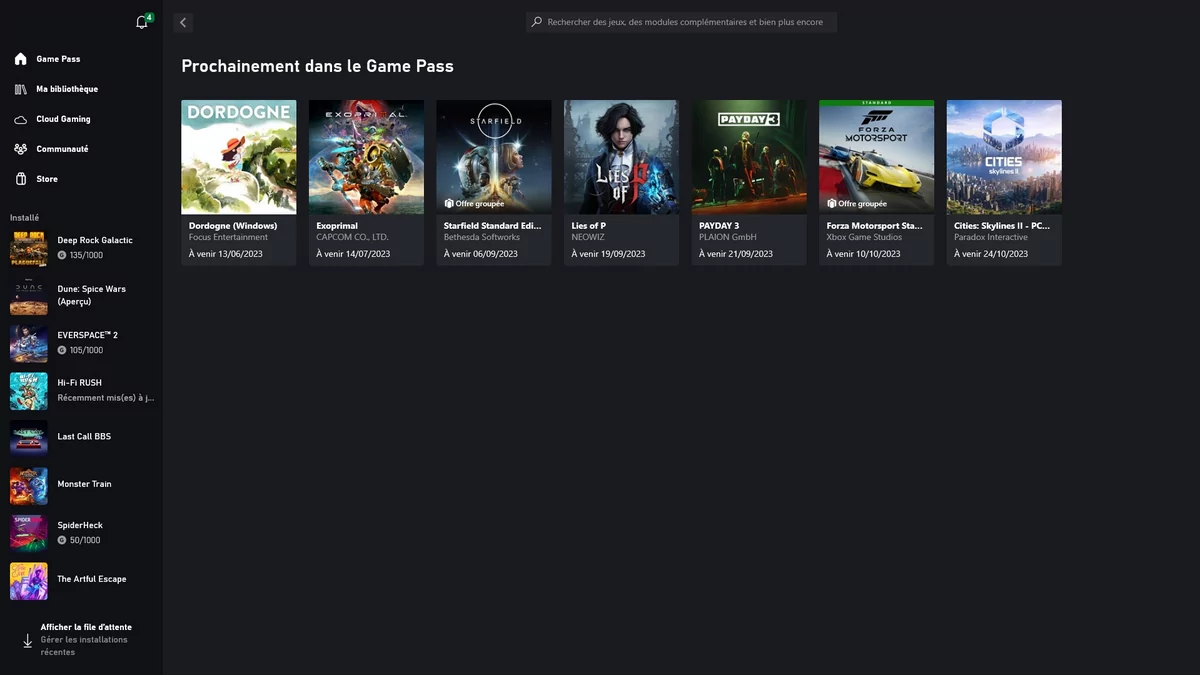Click 'À venir 21/09/2023' text
The height and width of the screenshot is (675, 1200).
pos(736,254)
